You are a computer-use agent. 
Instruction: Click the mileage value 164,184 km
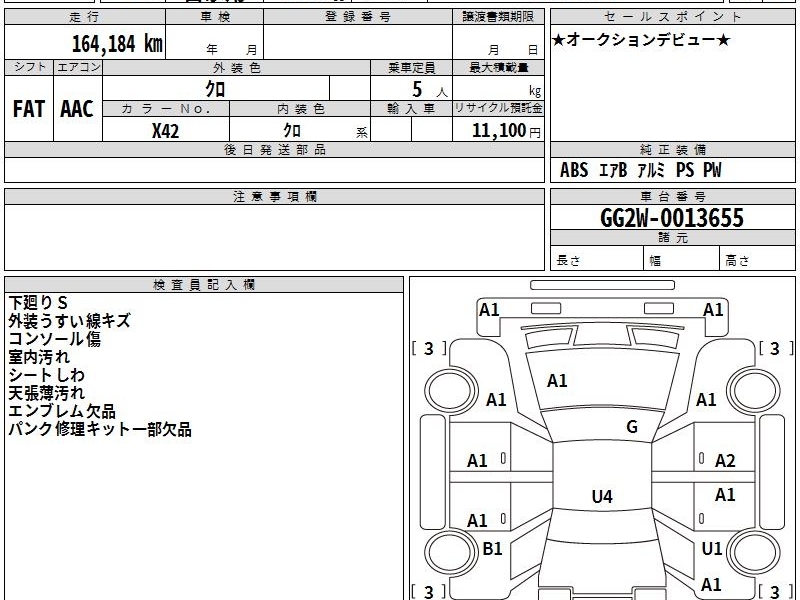click(x=117, y=43)
